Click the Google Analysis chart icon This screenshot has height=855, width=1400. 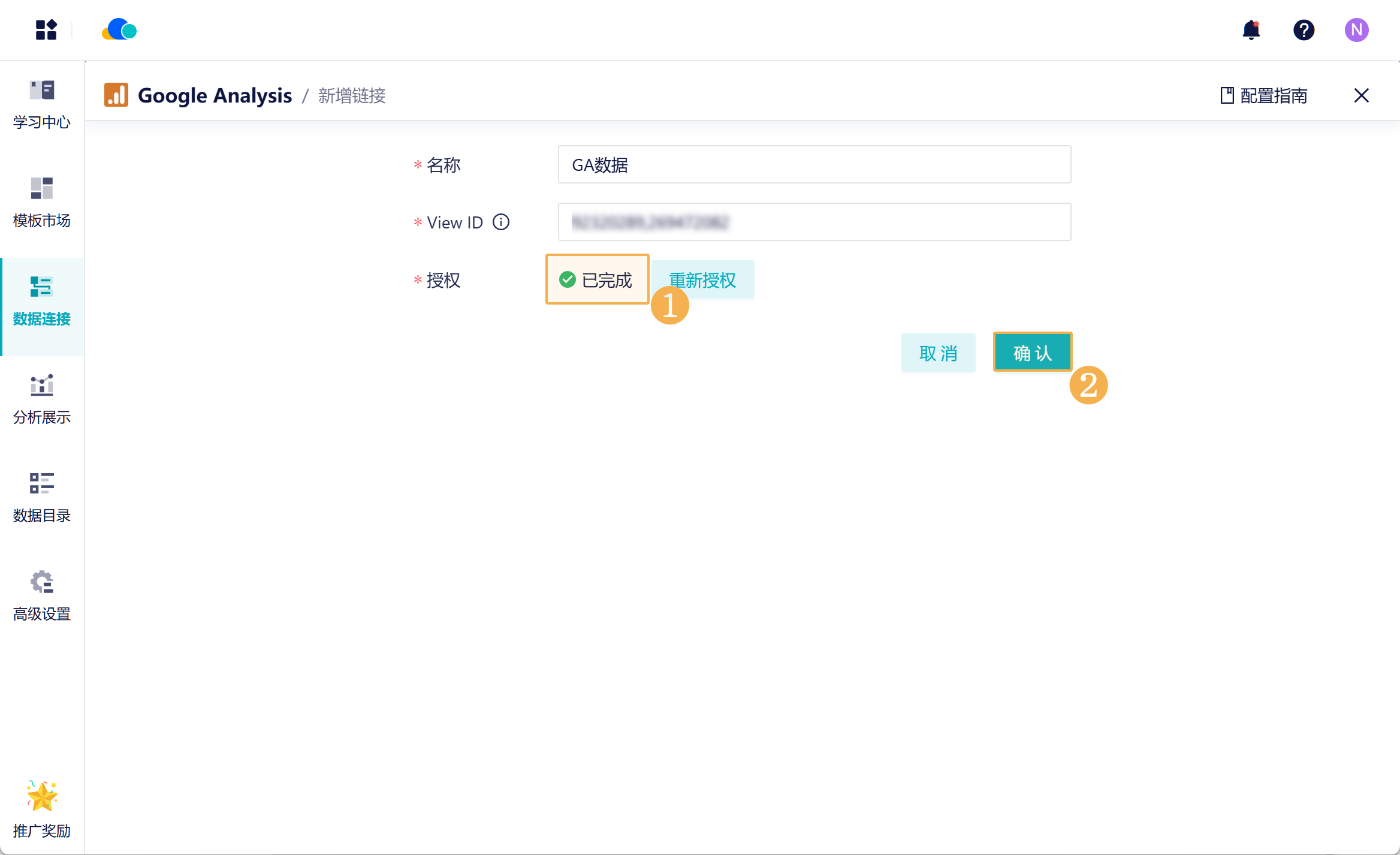click(116, 95)
